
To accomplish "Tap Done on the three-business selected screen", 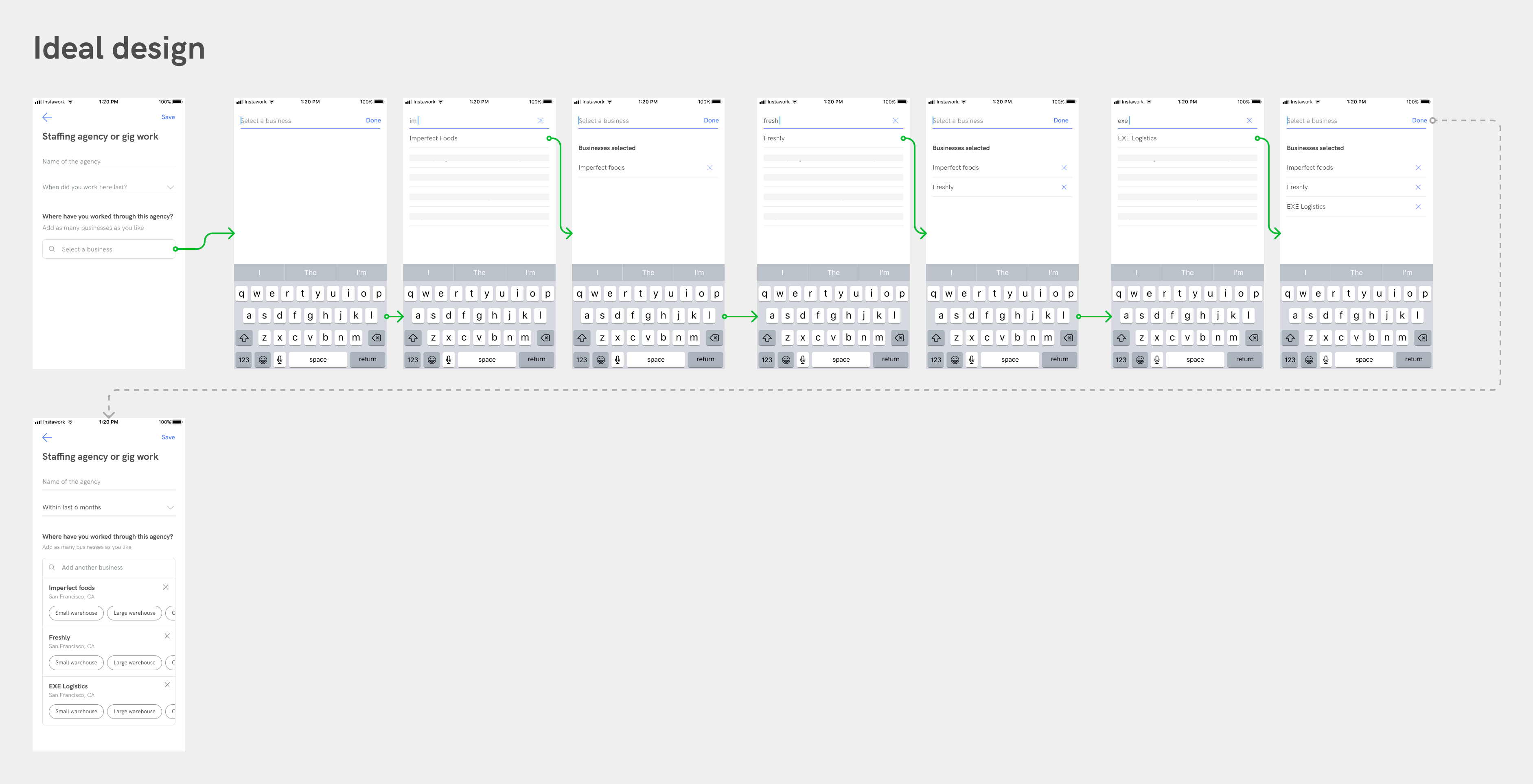I will pos(1419,120).
